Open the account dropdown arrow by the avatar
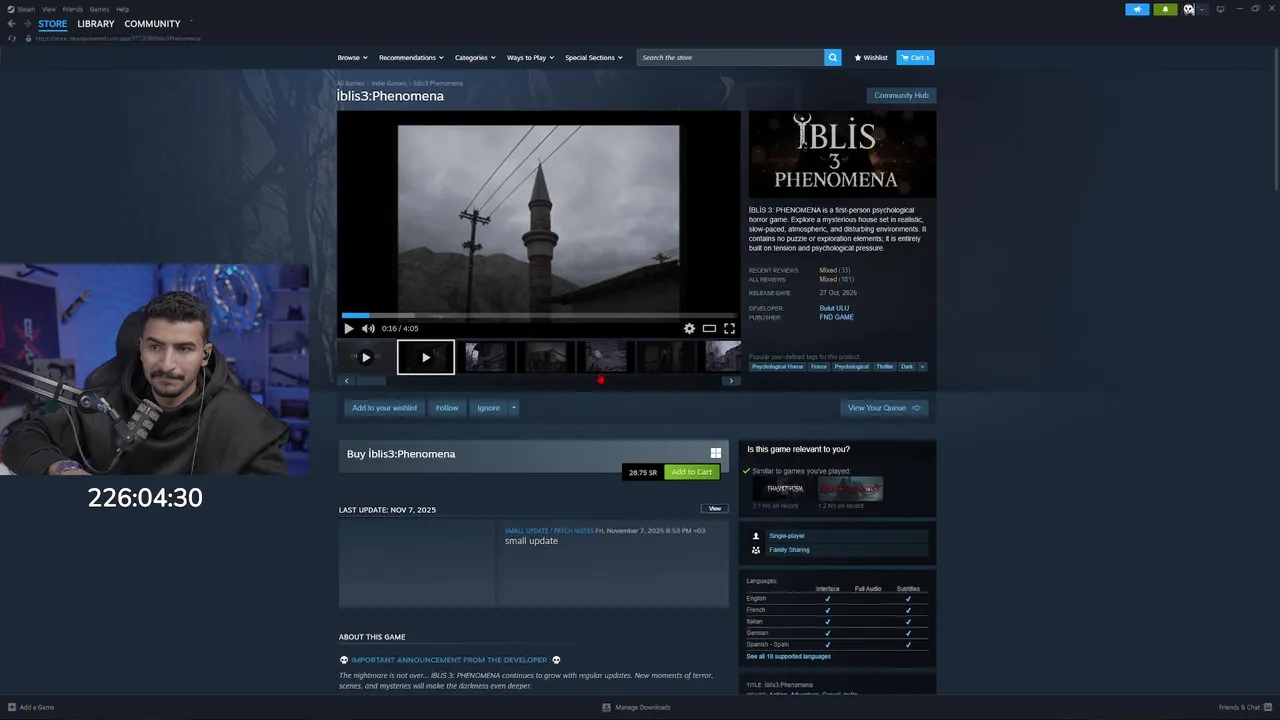Viewport: 1280px width, 720px height. 1202,9
